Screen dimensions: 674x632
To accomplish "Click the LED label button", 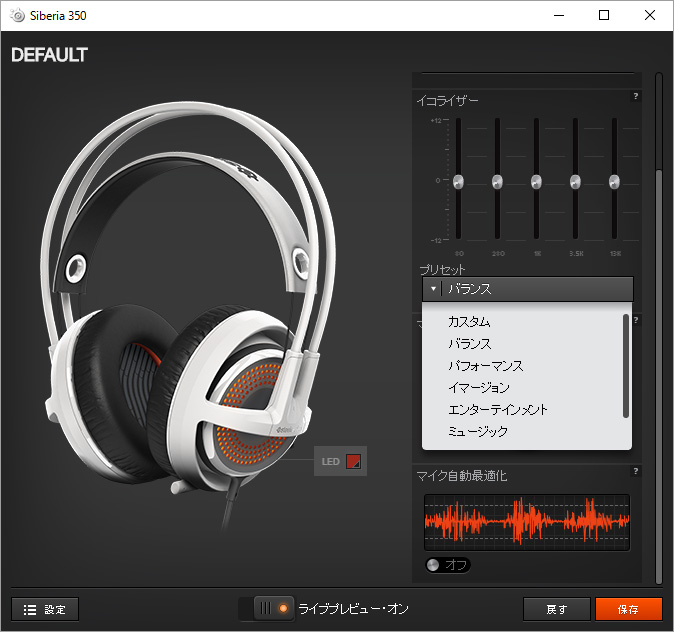I will pos(330,461).
